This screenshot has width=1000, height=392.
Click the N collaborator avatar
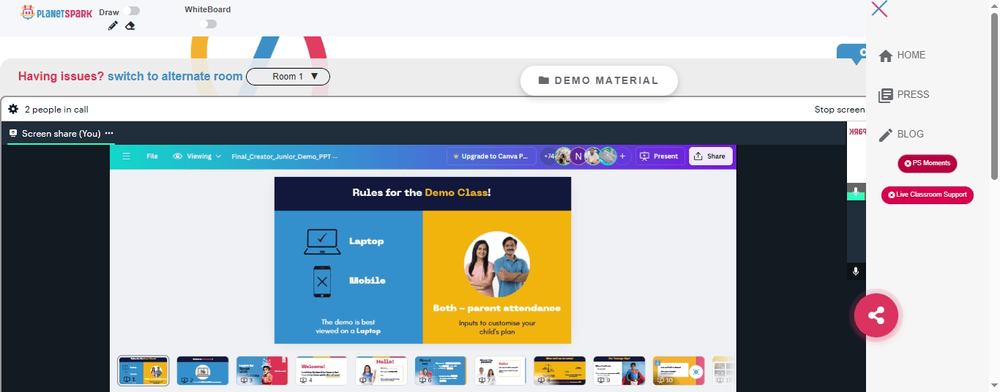578,156
